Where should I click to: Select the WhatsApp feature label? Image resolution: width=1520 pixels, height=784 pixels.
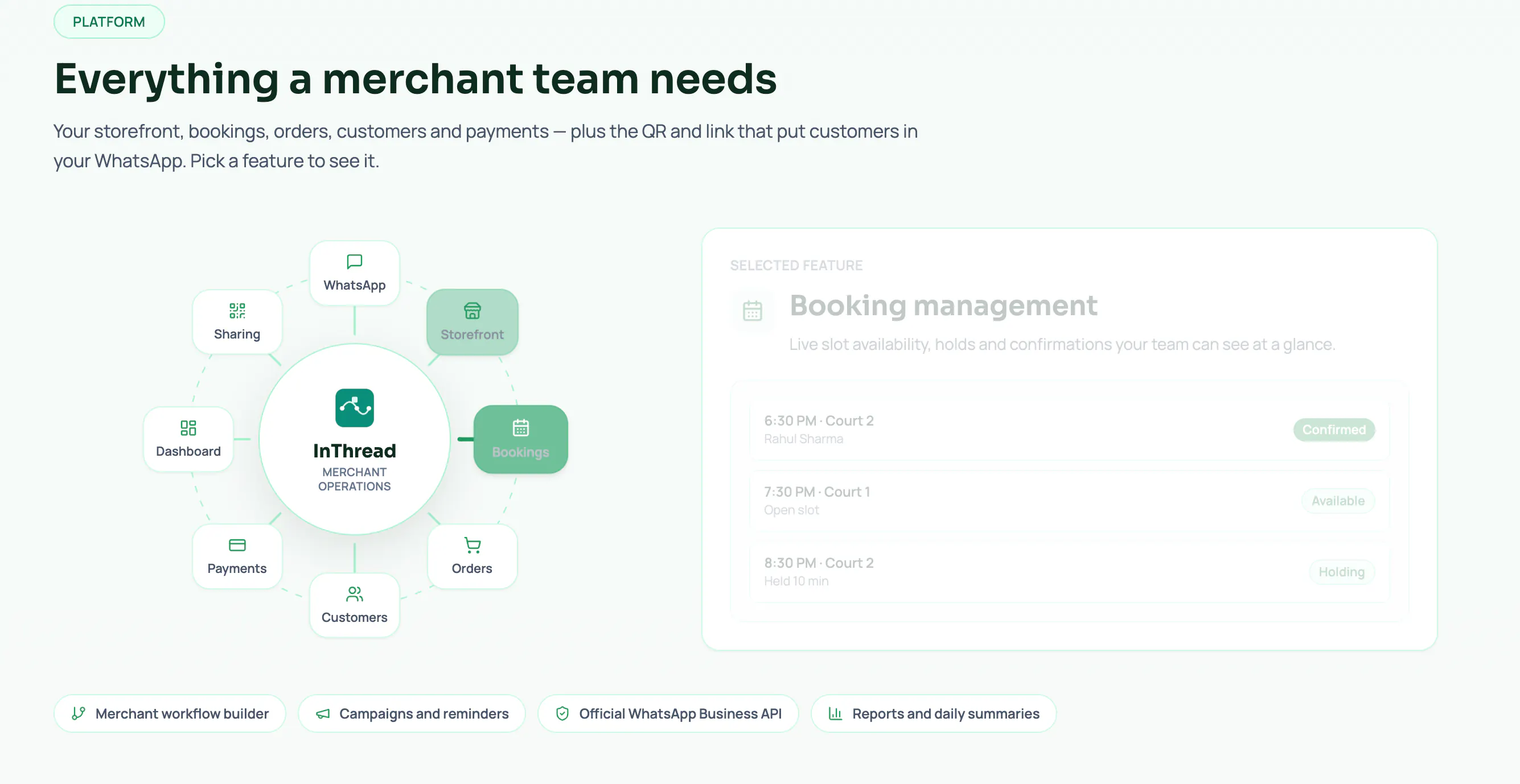354,285
